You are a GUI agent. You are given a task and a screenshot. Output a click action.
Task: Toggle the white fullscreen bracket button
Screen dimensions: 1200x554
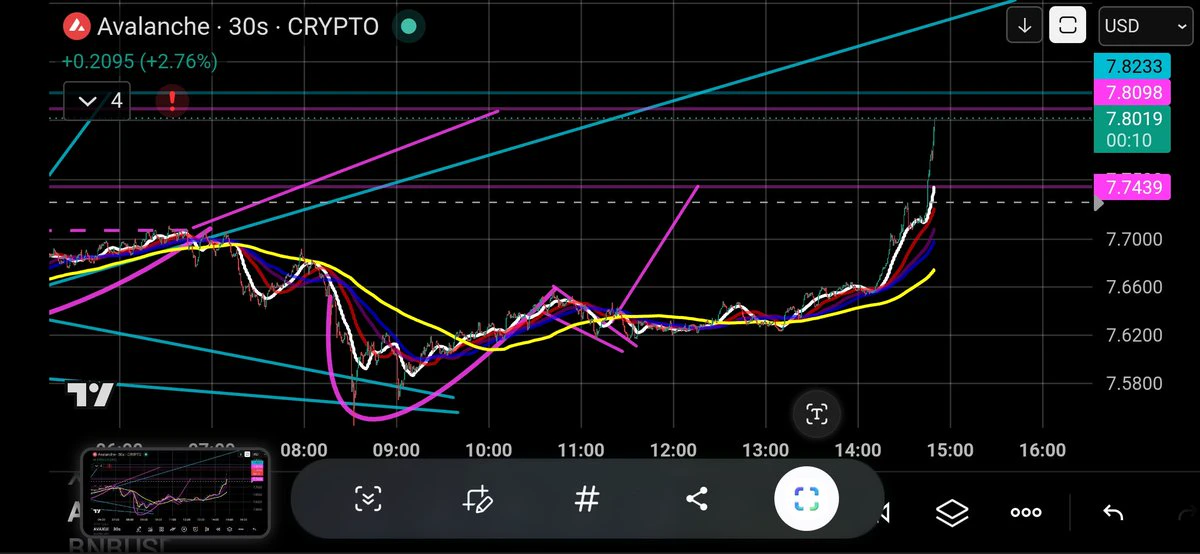click(1068, 26)
